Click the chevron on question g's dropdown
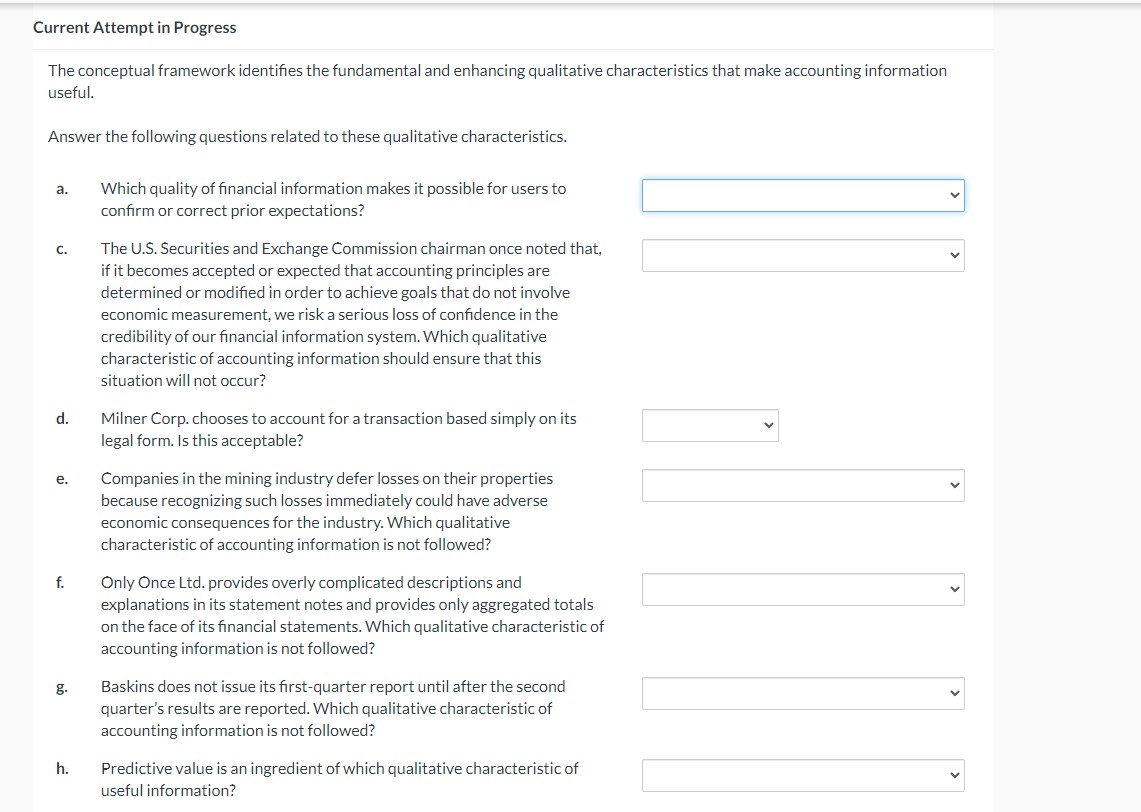Viewport: 1141px width, 812px height. (x=954, y=693)
